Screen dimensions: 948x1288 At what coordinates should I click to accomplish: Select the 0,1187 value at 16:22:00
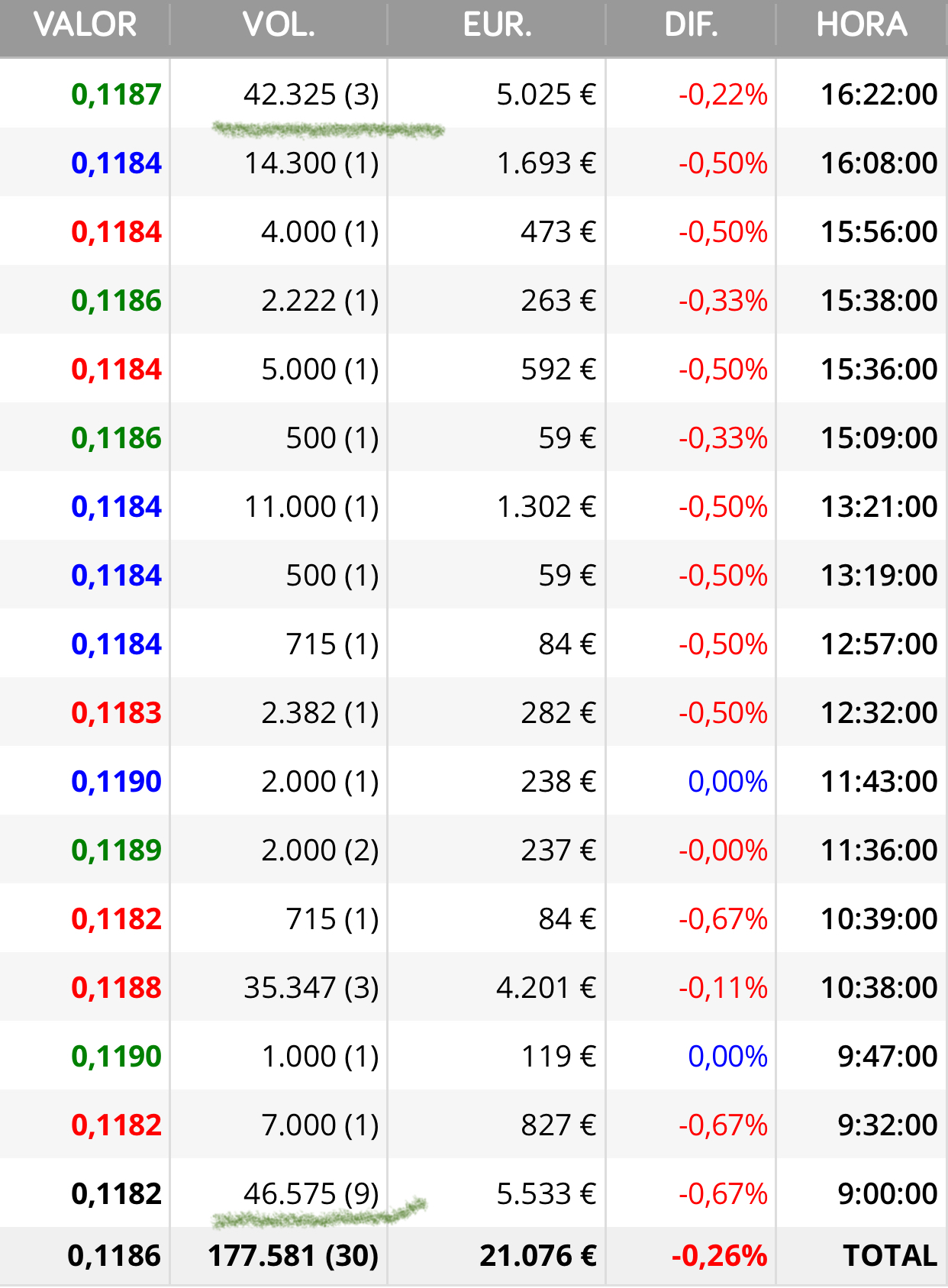[x=116, y=95]
